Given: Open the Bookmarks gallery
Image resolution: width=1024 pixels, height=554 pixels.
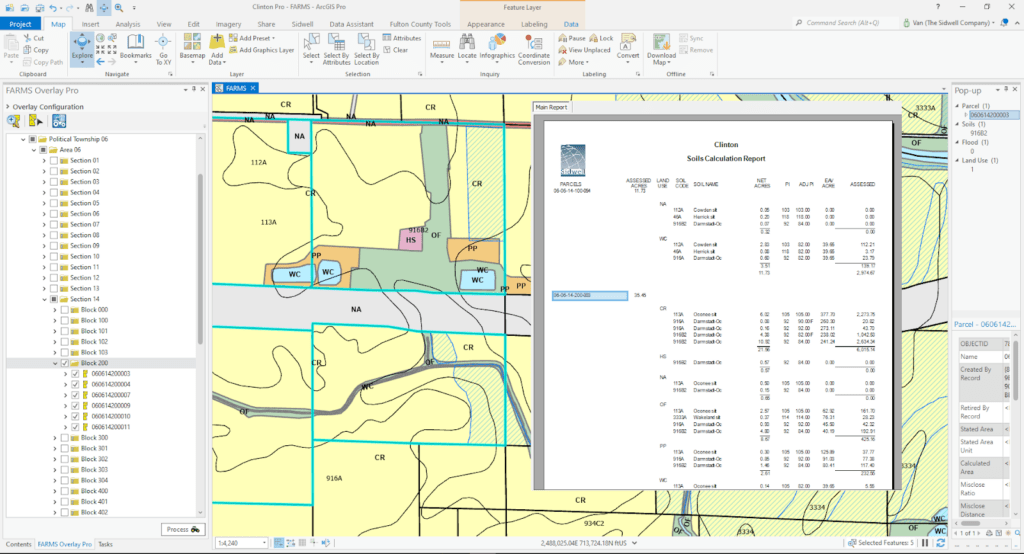Looking at the screenshot, I should pyautogui.click(x=135, y=48).
